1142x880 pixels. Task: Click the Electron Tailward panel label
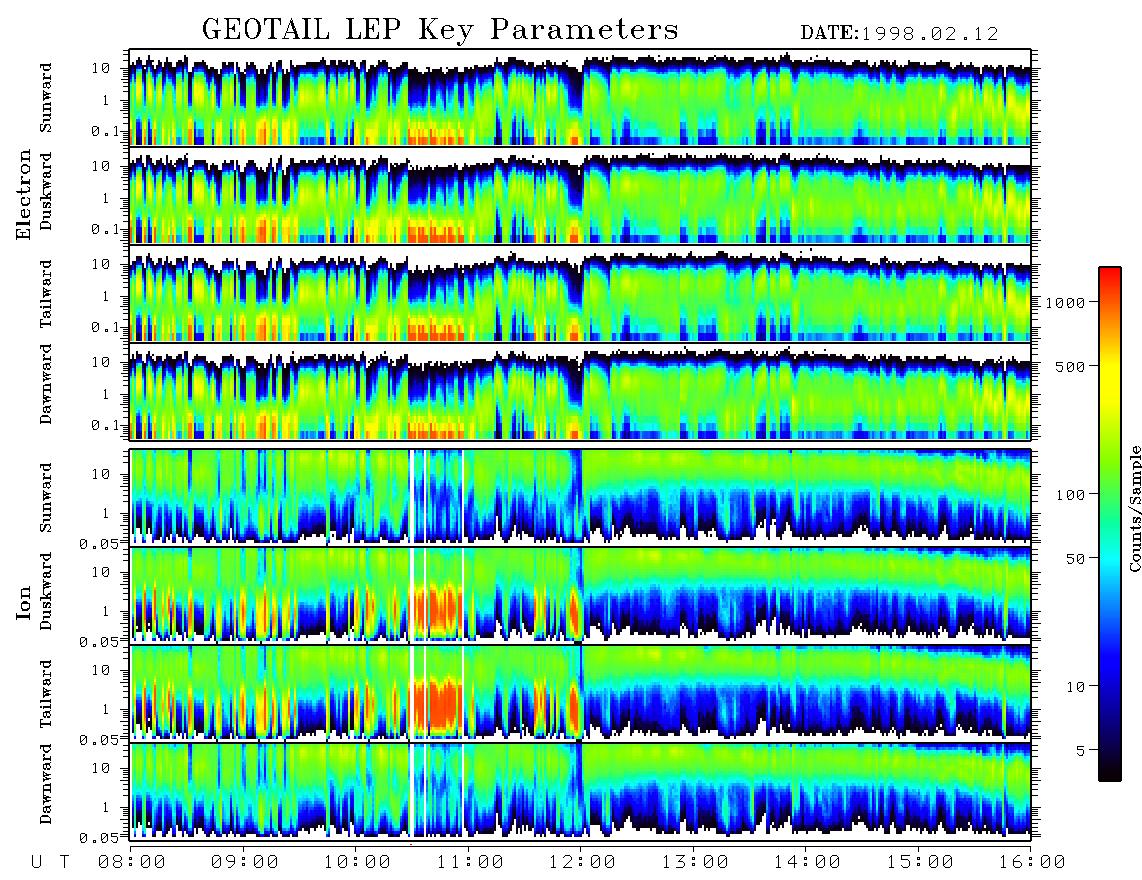click(46, 294)
